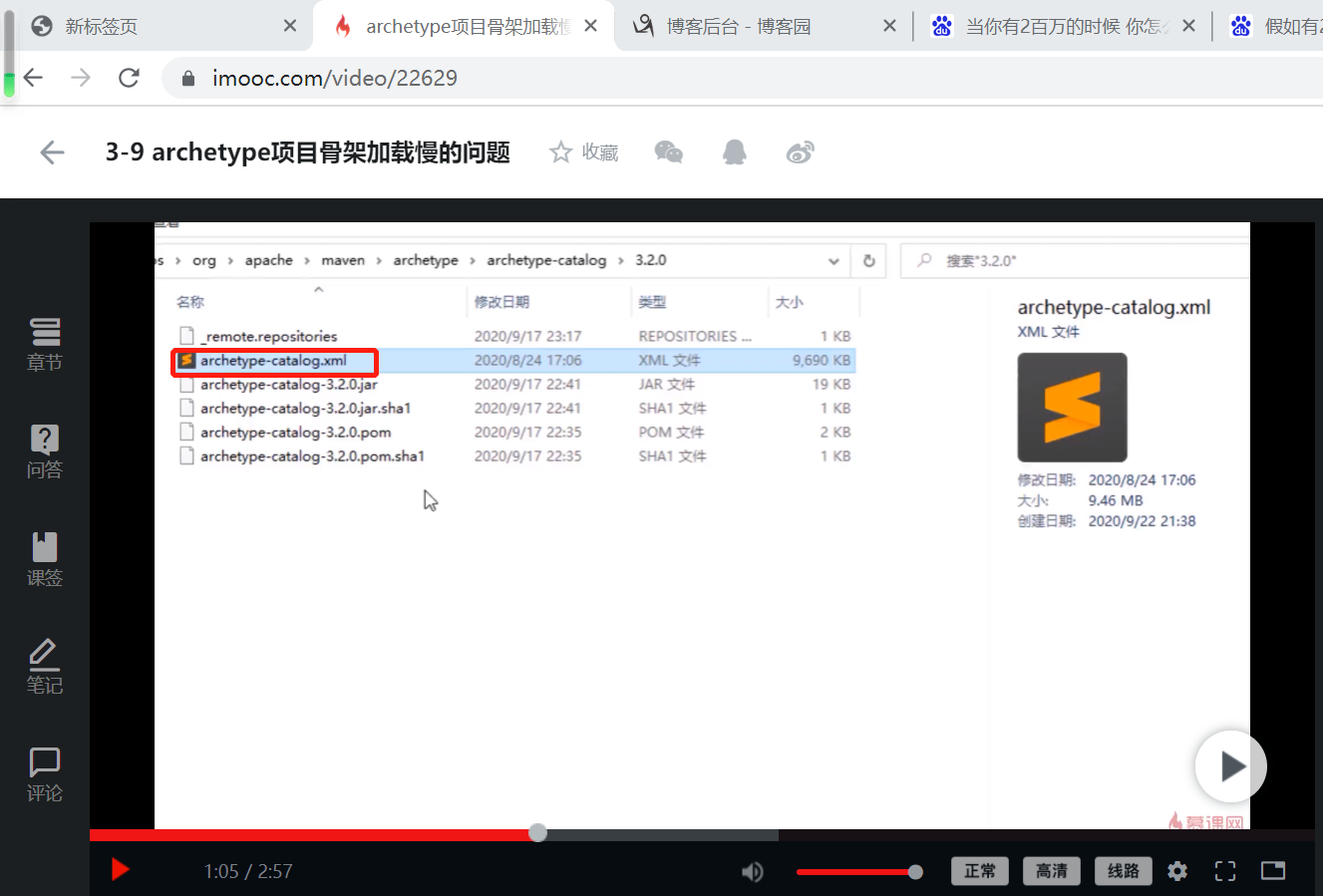Click the archetype-catalog breadcrumb segment

(x=546, y=260)
